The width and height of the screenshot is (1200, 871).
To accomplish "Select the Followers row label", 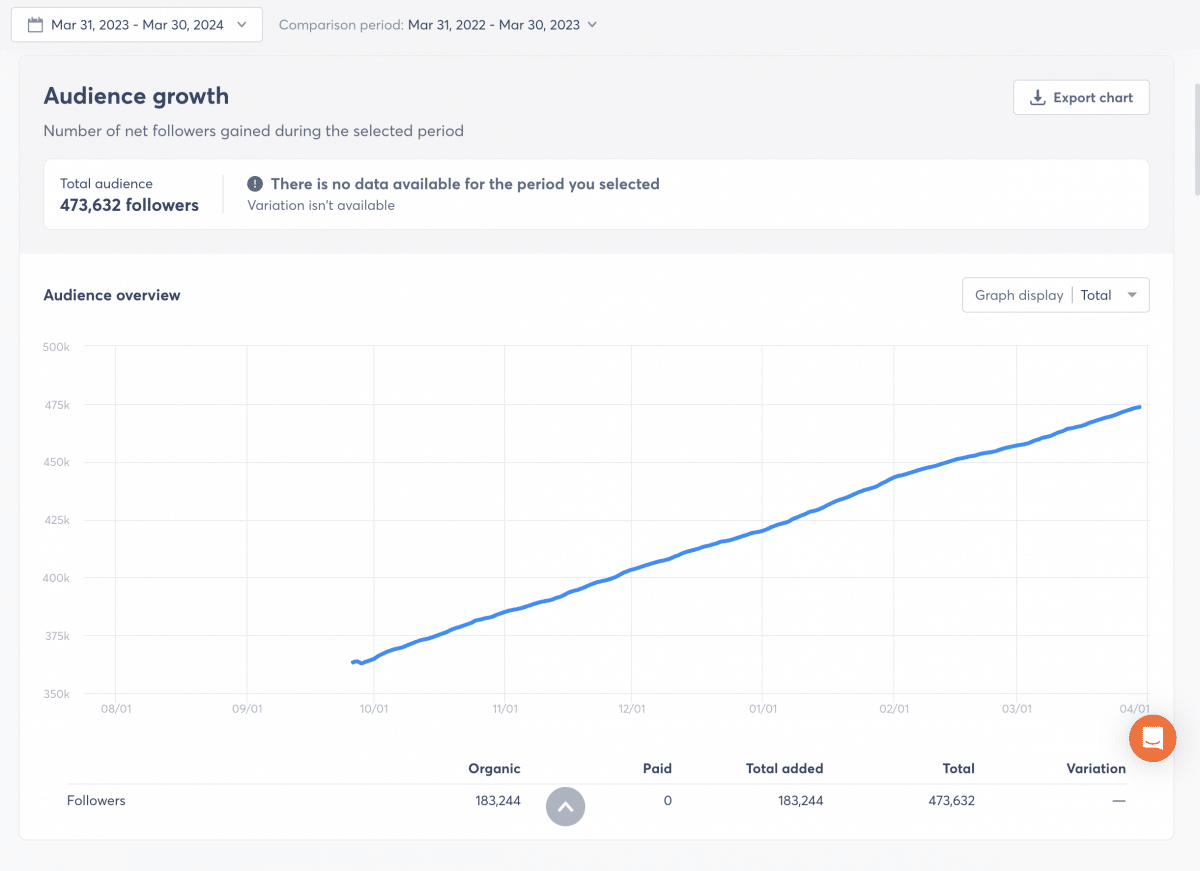I will coord(96,801).
